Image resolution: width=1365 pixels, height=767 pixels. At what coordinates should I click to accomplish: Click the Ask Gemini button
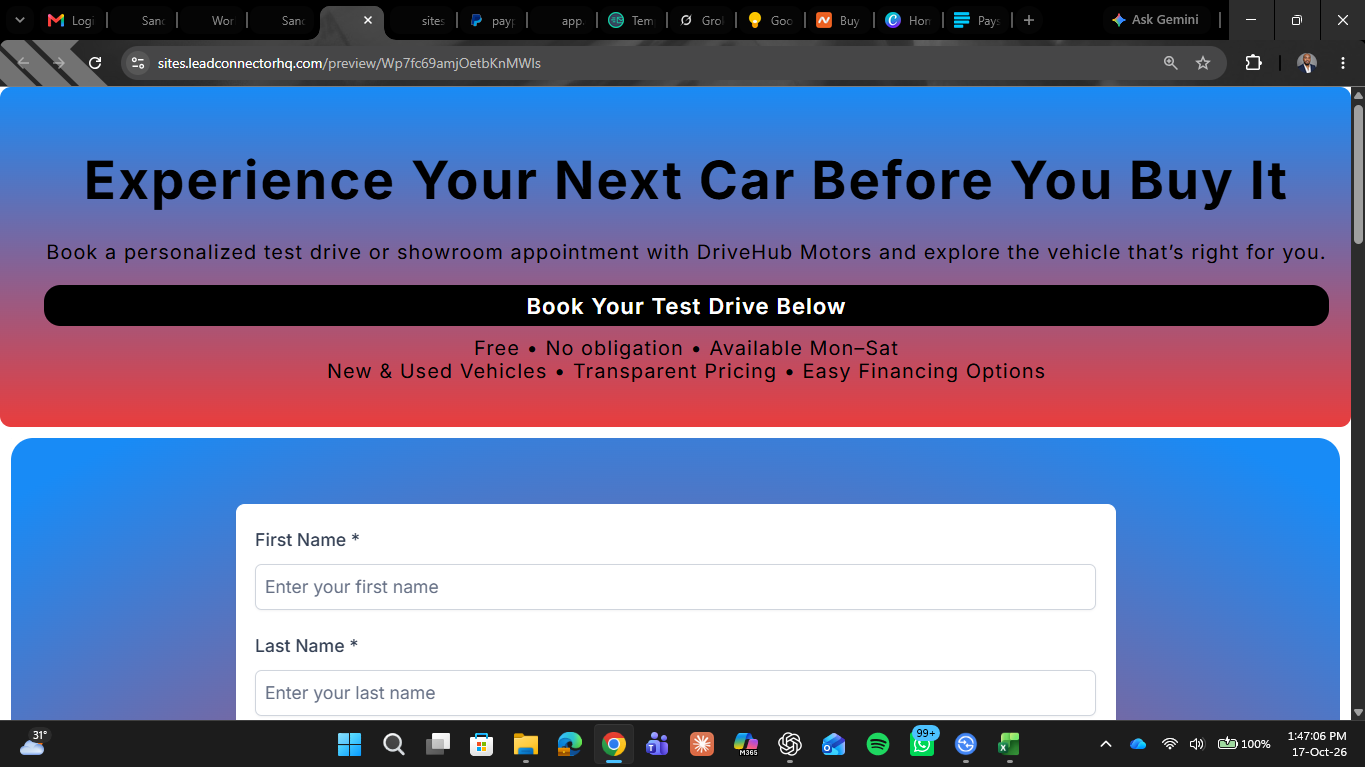pyautogui.click(x=1155, y=20)
